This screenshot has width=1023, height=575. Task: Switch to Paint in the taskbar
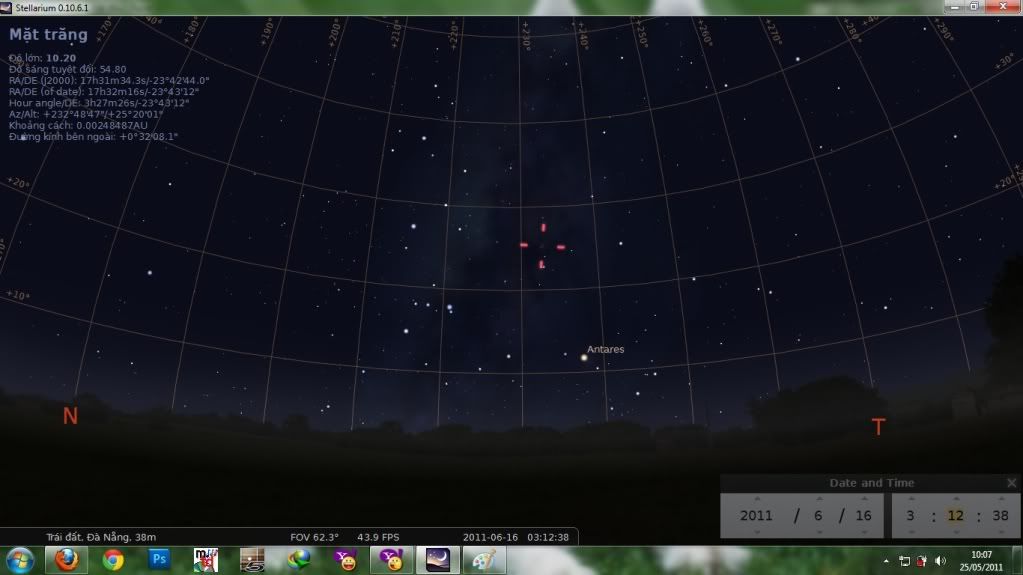click(x=482, y=560)
